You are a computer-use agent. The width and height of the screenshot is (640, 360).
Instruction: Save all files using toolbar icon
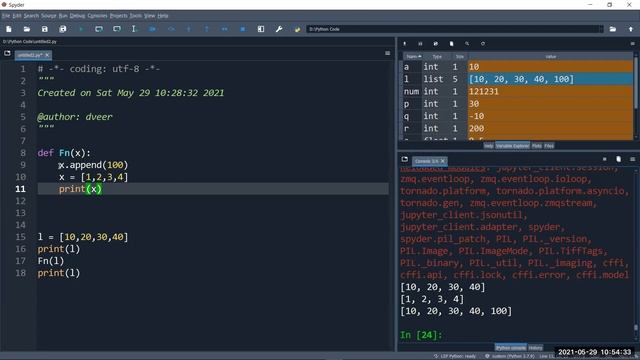tap(62, 29)
